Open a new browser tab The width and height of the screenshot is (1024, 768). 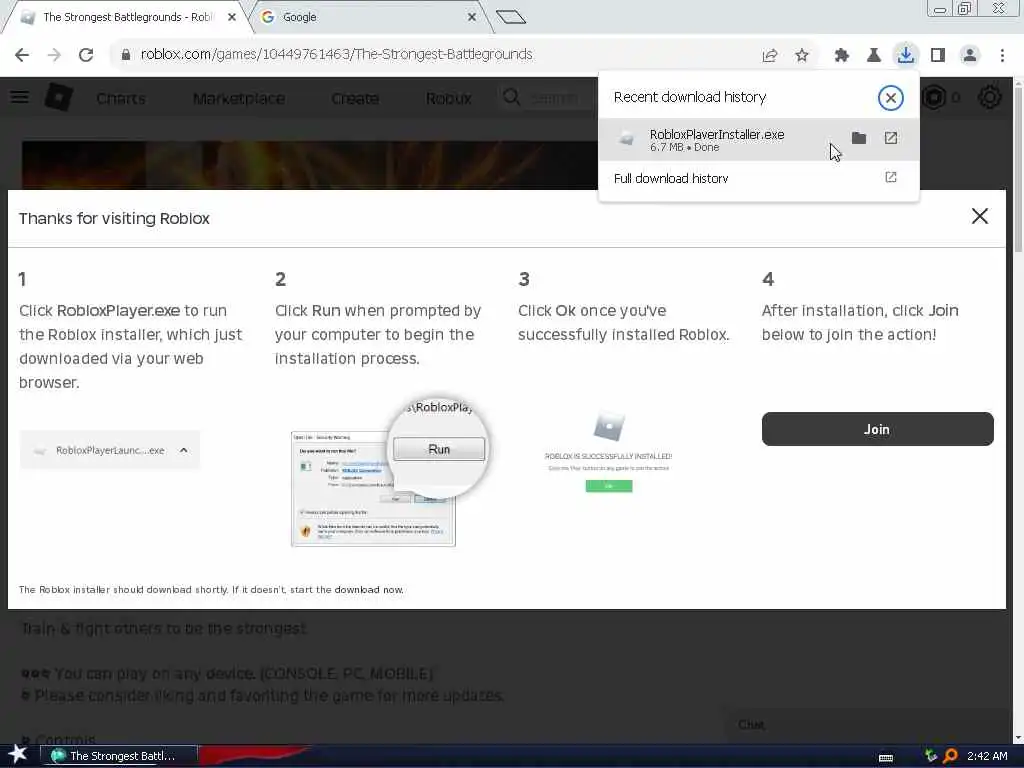point(511,17)
